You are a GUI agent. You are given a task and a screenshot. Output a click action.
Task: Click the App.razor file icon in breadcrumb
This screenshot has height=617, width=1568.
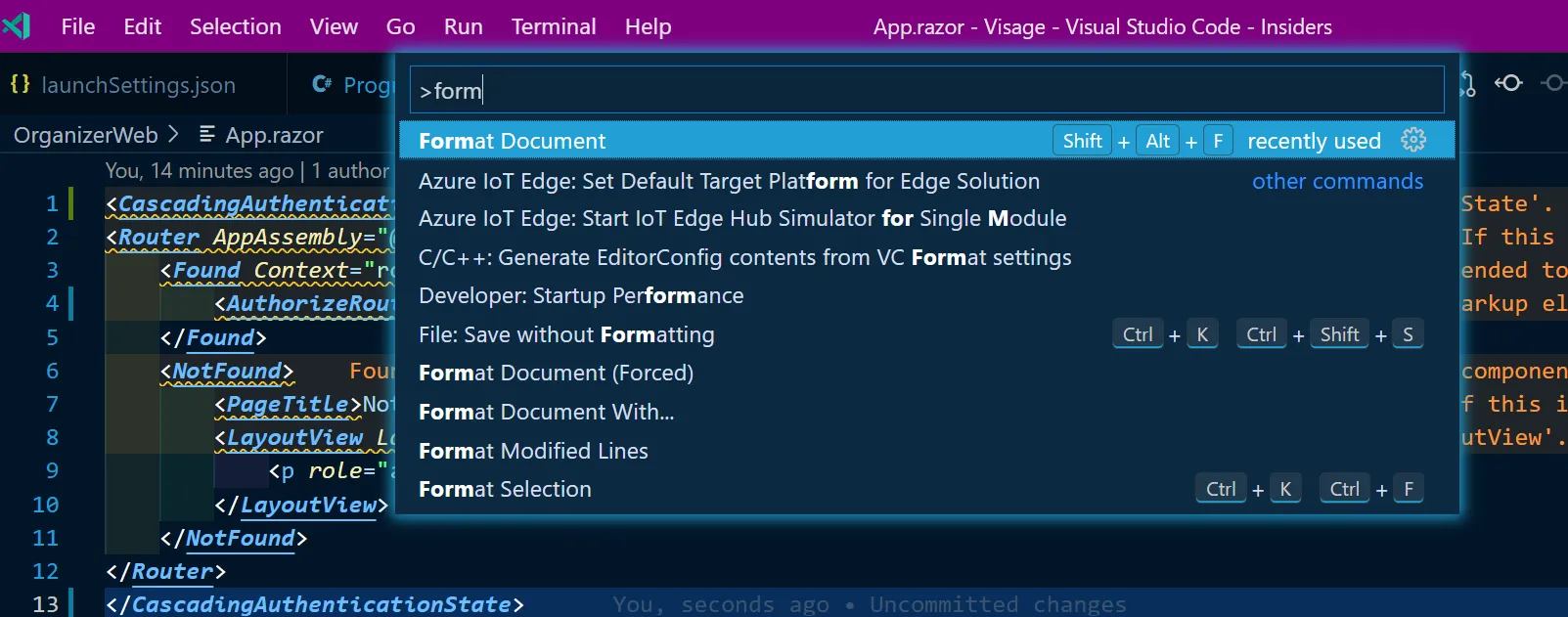(x=207, y=134)
